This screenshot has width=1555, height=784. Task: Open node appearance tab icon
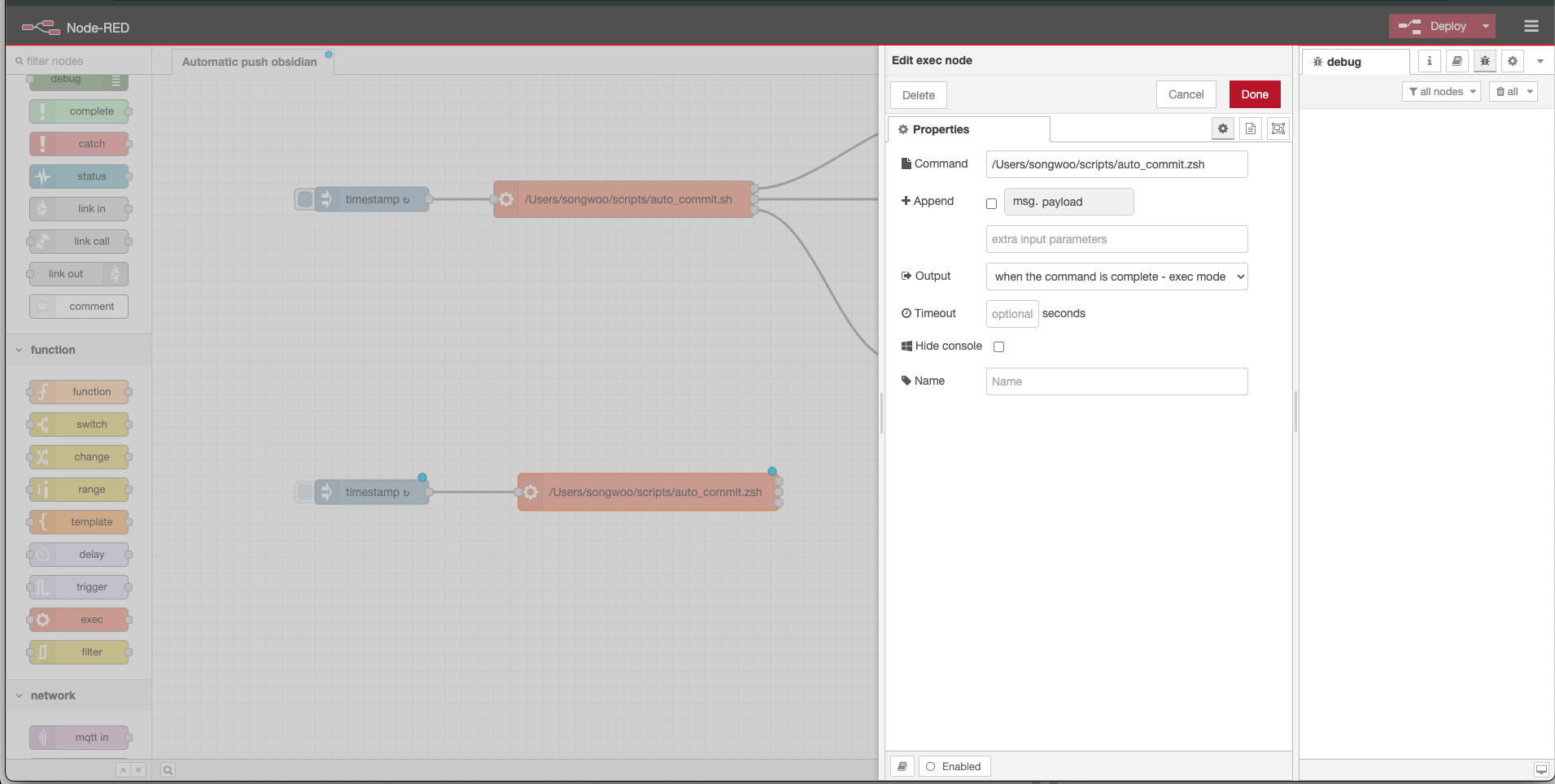[1278, 128]
